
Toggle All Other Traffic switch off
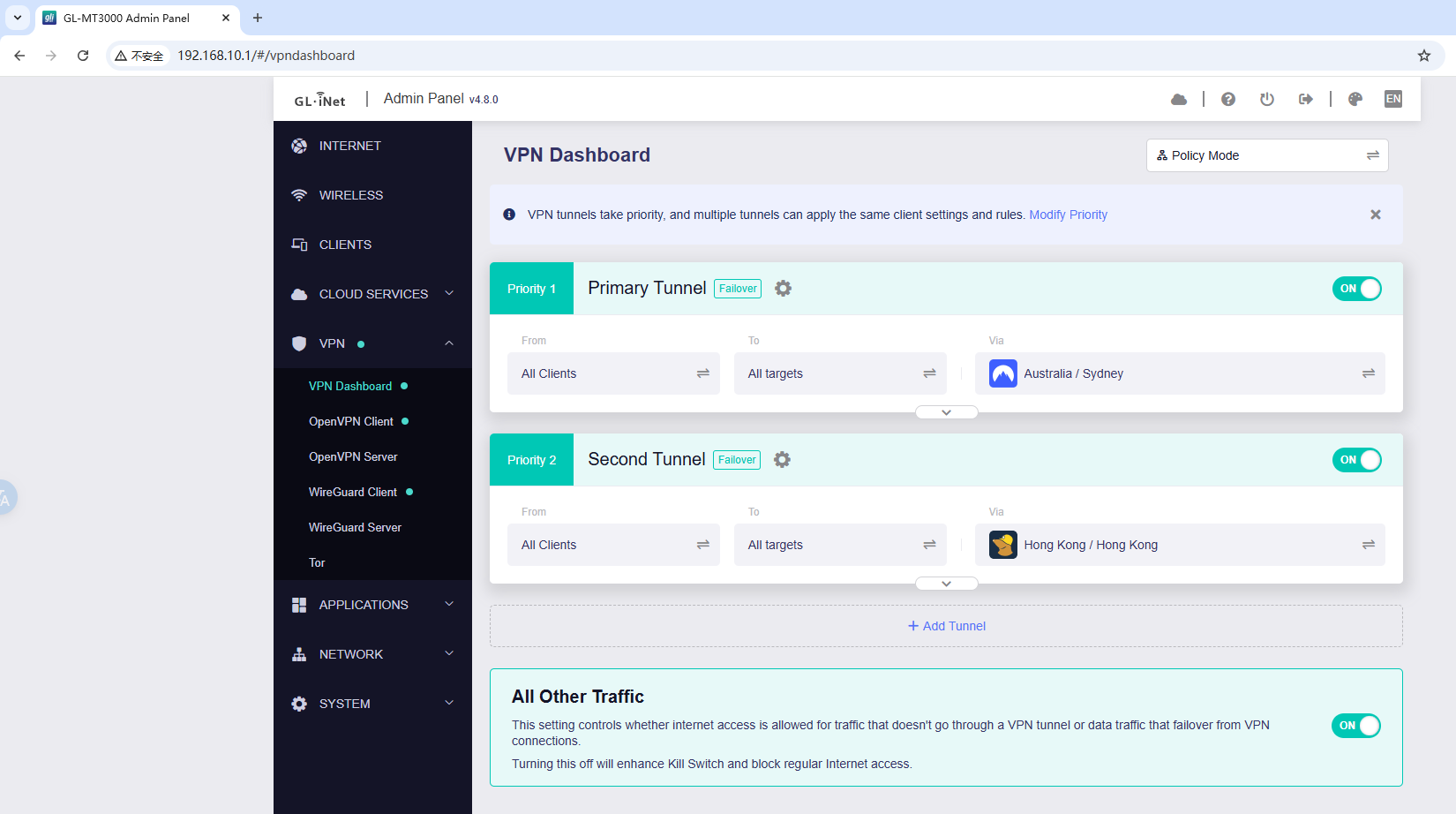tap(1355, 726)
